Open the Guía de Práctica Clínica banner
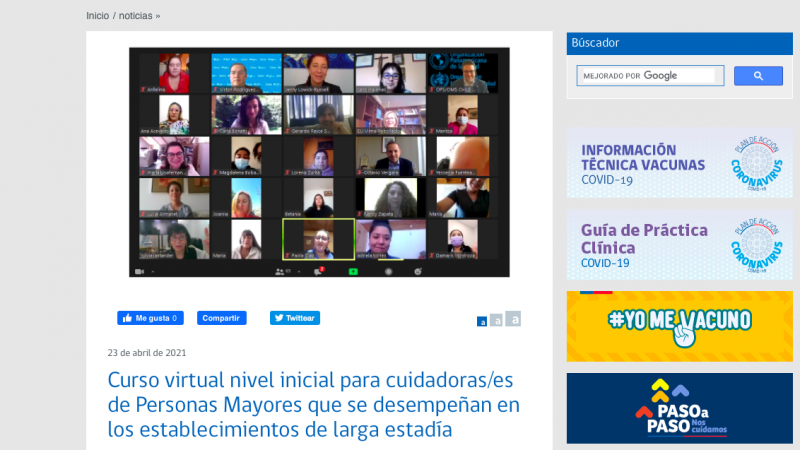The width and height of the screenshot is (800, 450). click(679, 245)
